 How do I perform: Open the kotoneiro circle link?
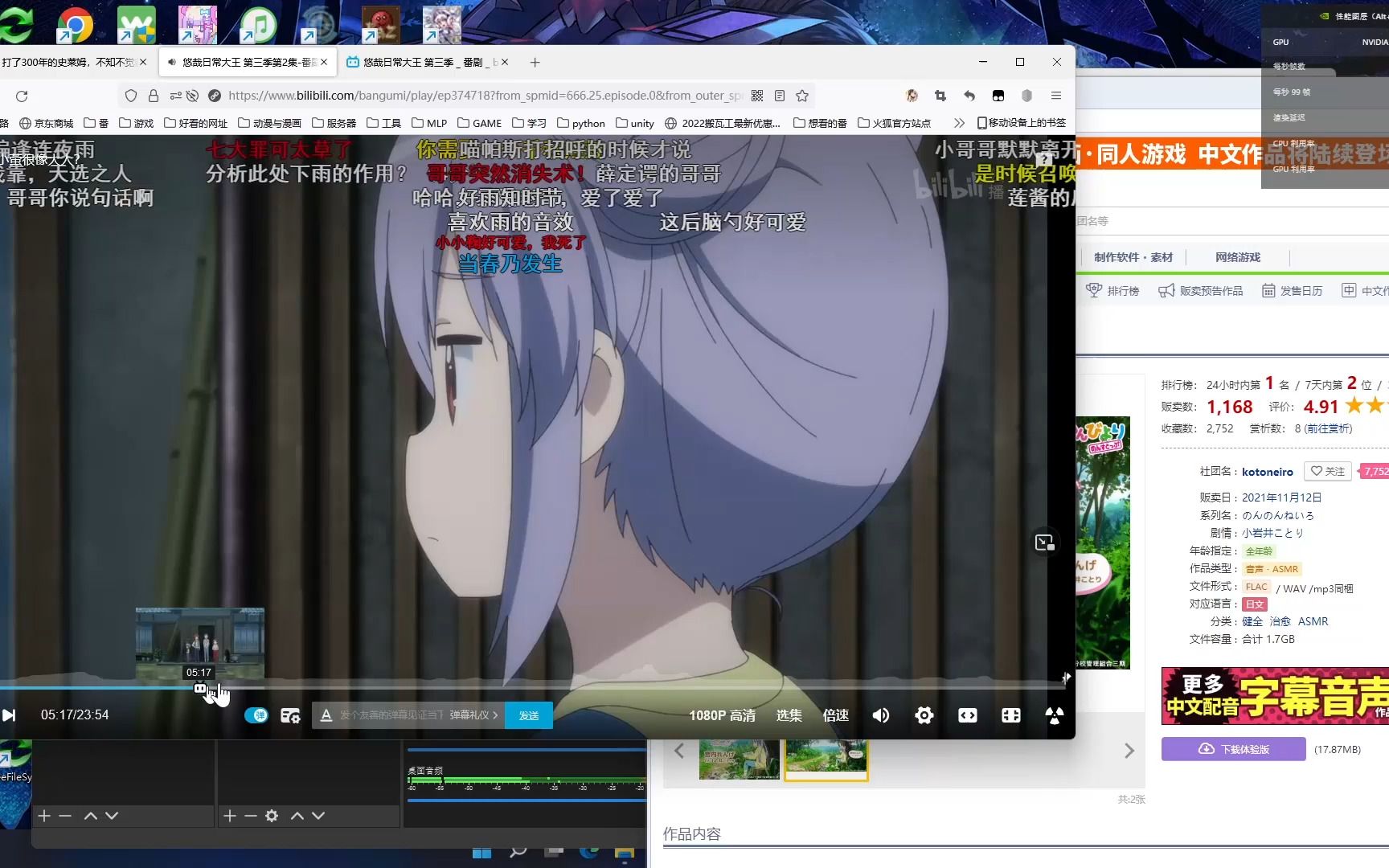point(1268,472)
